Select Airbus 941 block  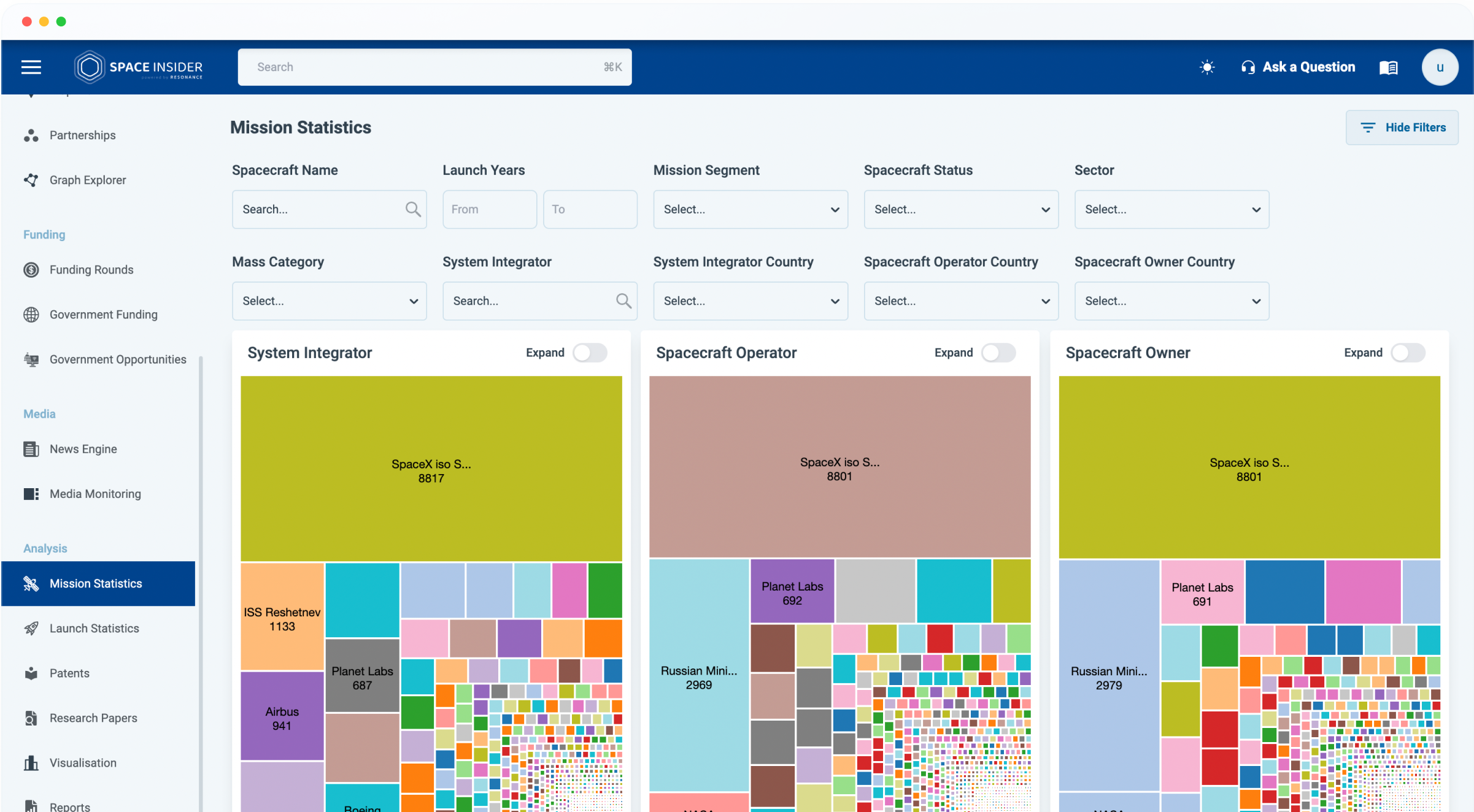pyautogui.click(x=282, y=716)
